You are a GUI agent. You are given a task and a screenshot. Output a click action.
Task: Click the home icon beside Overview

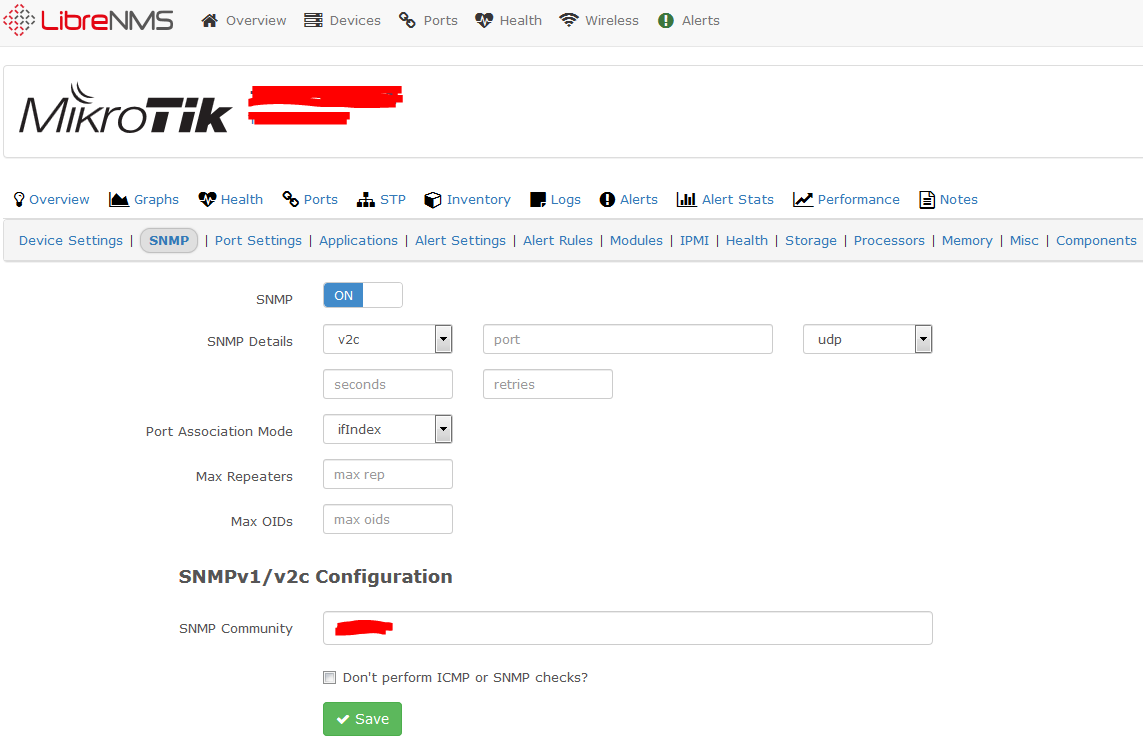[209, 20]
